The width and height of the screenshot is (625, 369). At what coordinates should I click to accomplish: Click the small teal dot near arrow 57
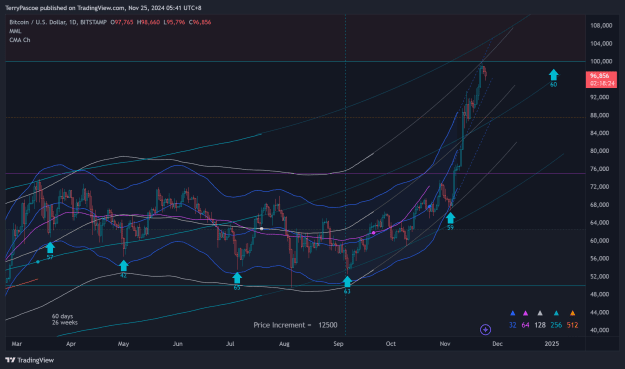[38, 262]
